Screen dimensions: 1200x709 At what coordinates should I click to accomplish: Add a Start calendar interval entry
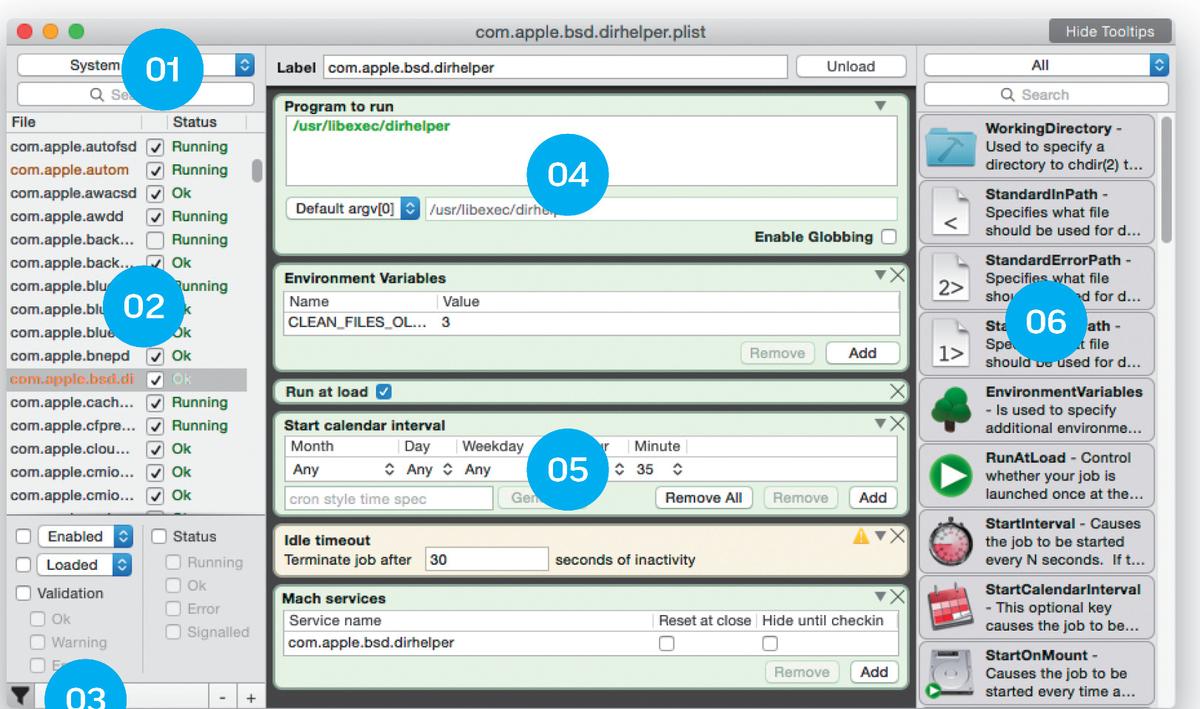pyautogui.click(x=874, y=498)
